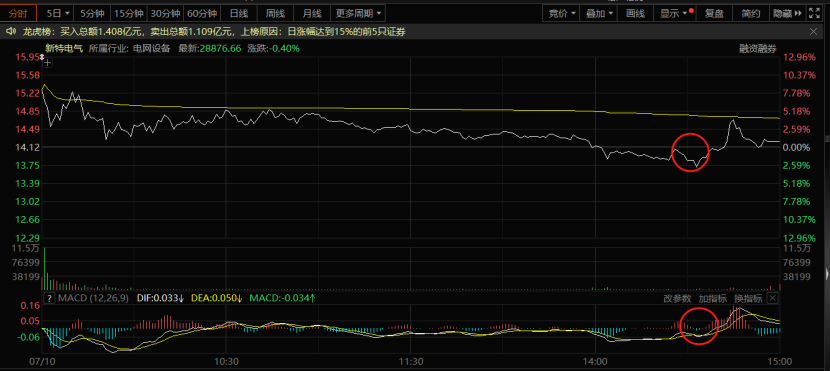Viewport: 830px width, 371px height.
Task: Open the 叠加 overlay dropdown
Action: tap(599, 13)
